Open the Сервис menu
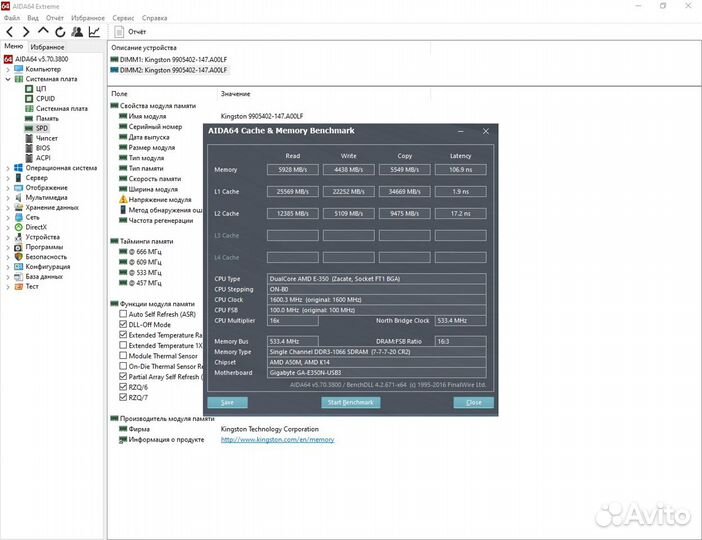This screenshot has width=702, height=540. (x=123, y=18)
